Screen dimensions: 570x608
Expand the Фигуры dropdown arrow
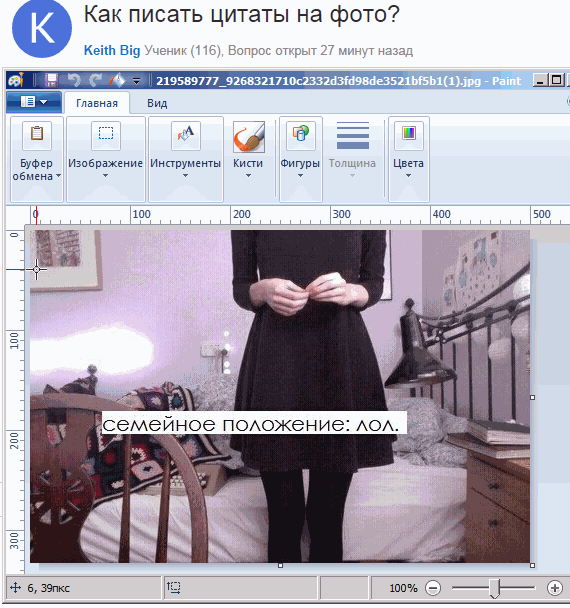click(300, 176)
